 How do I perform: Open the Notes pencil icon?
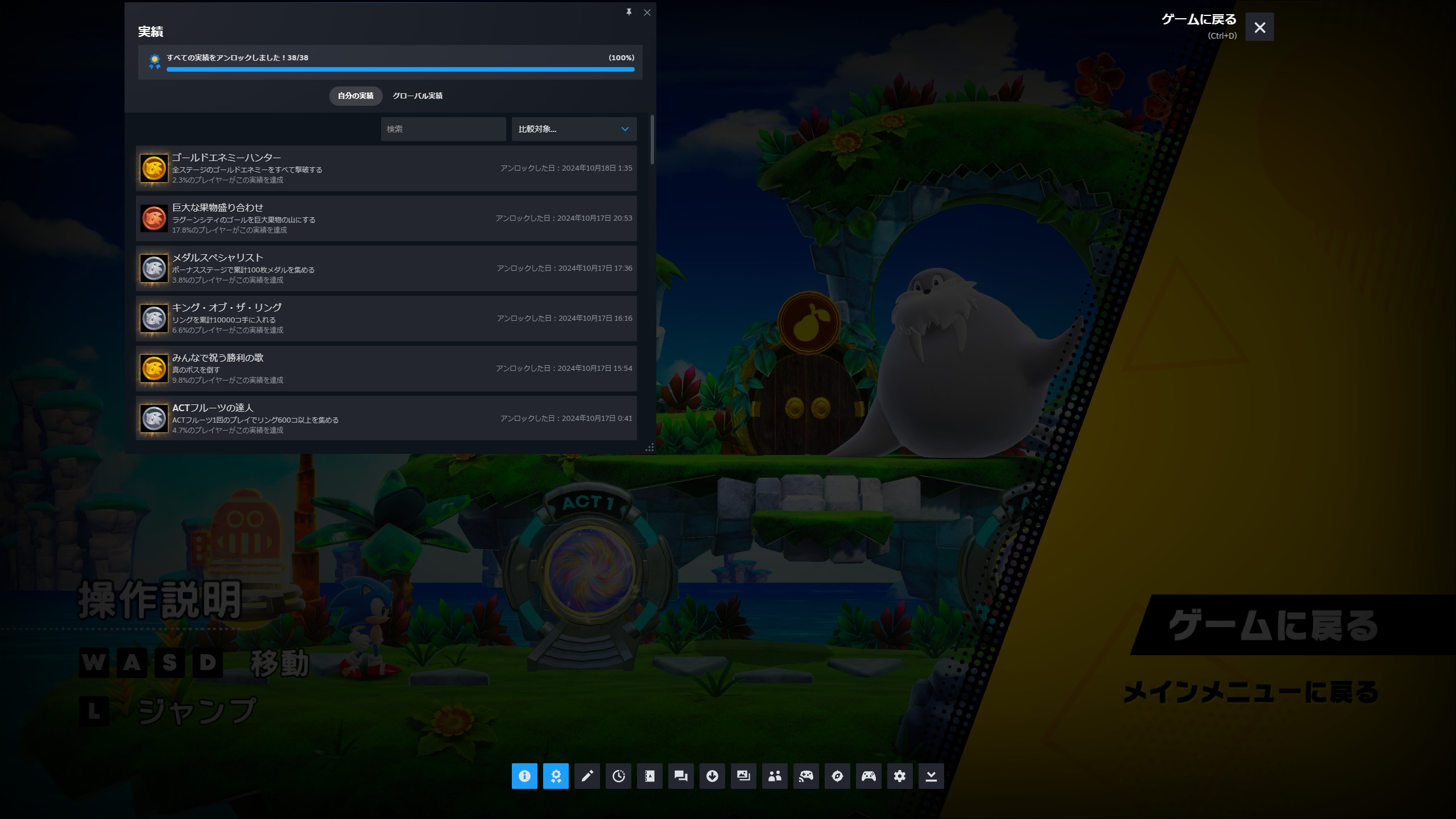587,776
